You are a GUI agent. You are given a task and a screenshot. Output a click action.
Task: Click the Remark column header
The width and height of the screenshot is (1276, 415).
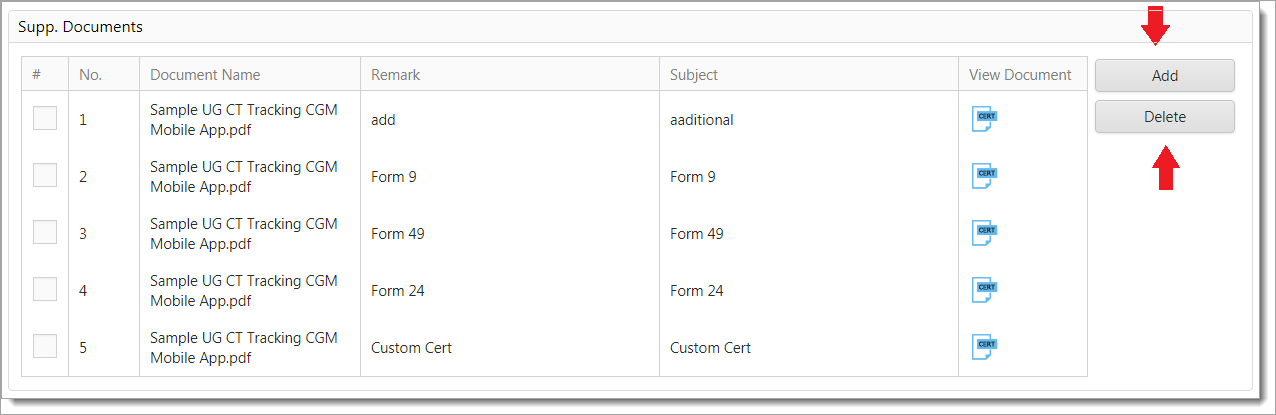point(395,75)
